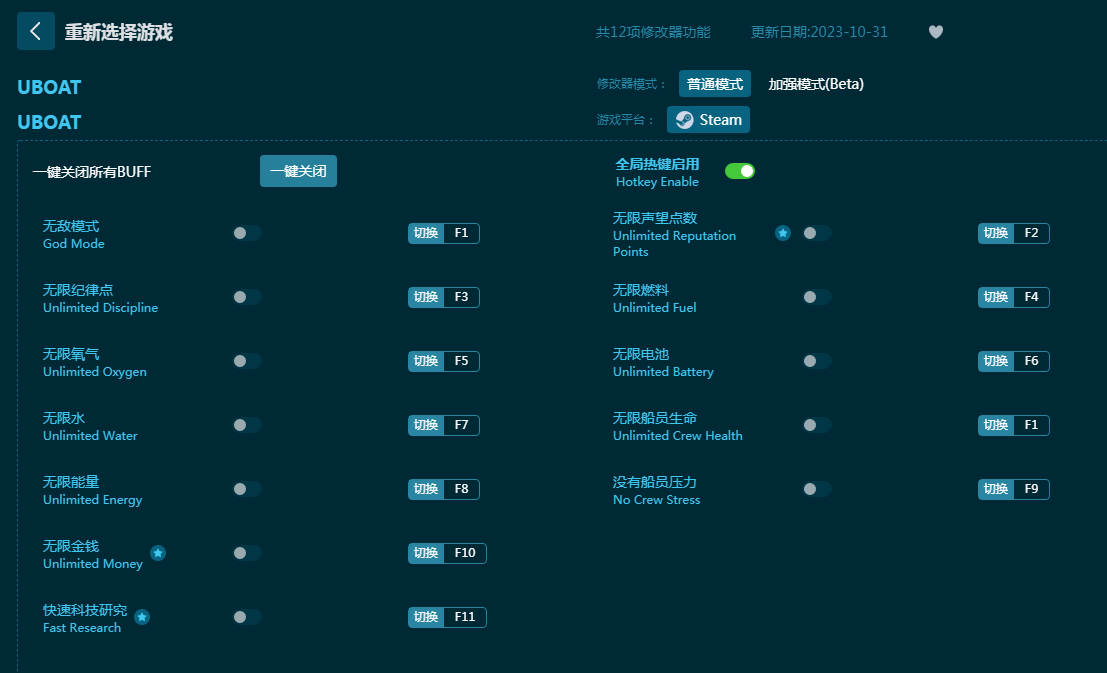Viewport: 1107px width, 673px height.
Task: Switch to 普通模式 normal mode tab
Action: tap(714, 84)
